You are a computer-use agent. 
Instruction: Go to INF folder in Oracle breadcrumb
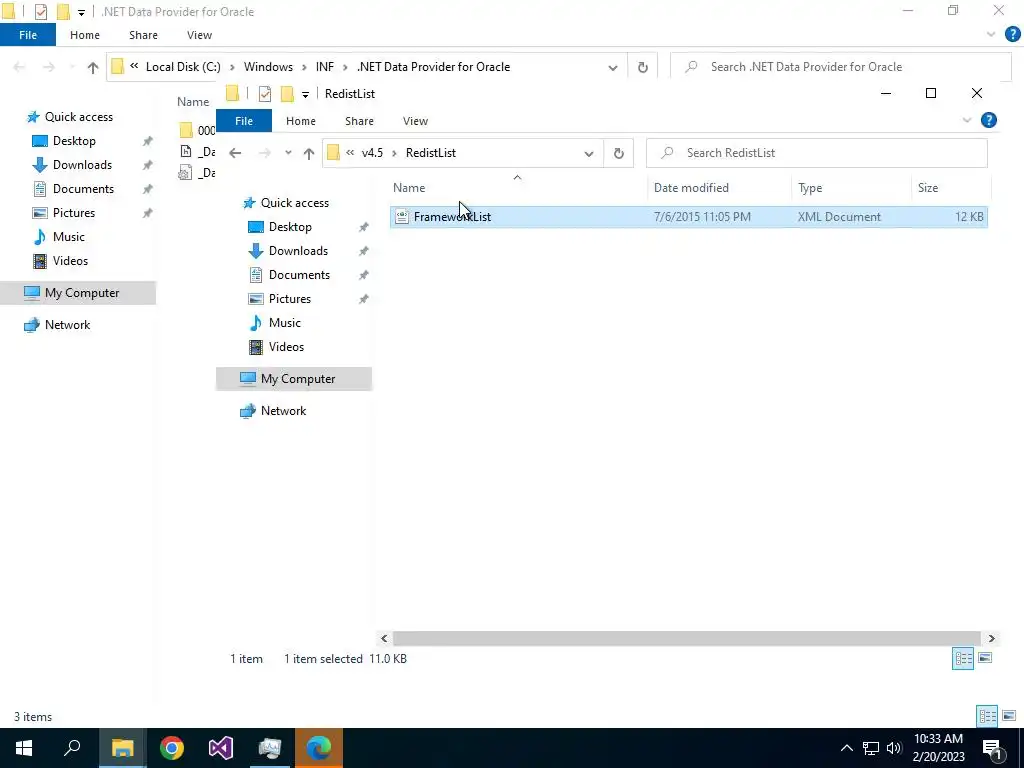325,67
